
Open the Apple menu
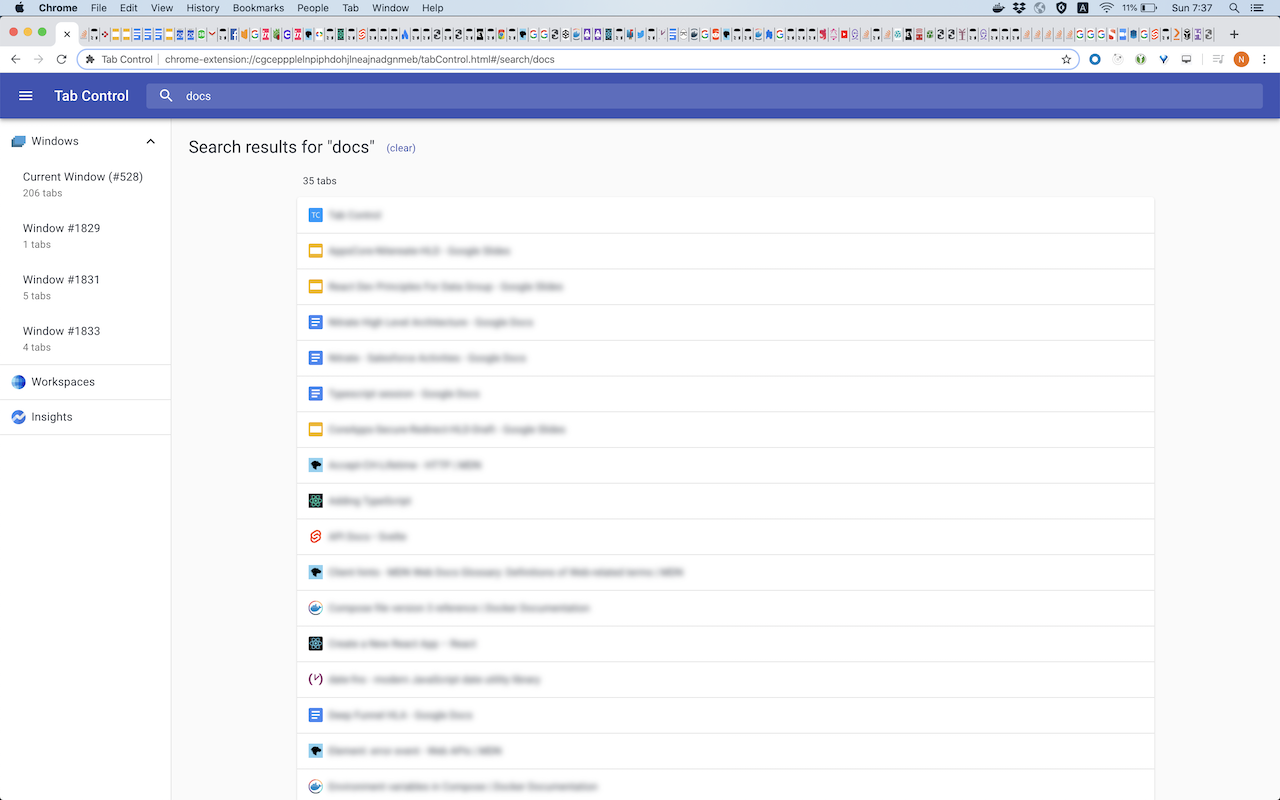pyautogui.click(x=19, y=8)
